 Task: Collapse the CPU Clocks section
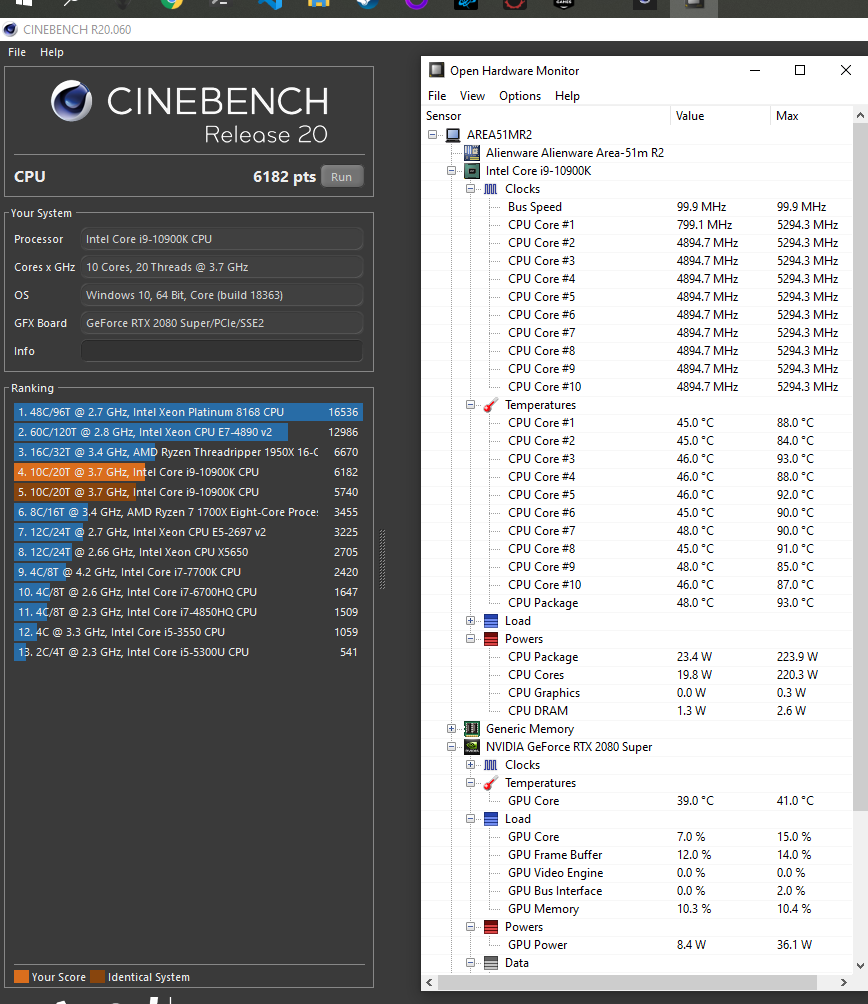[x=470, y=188]
